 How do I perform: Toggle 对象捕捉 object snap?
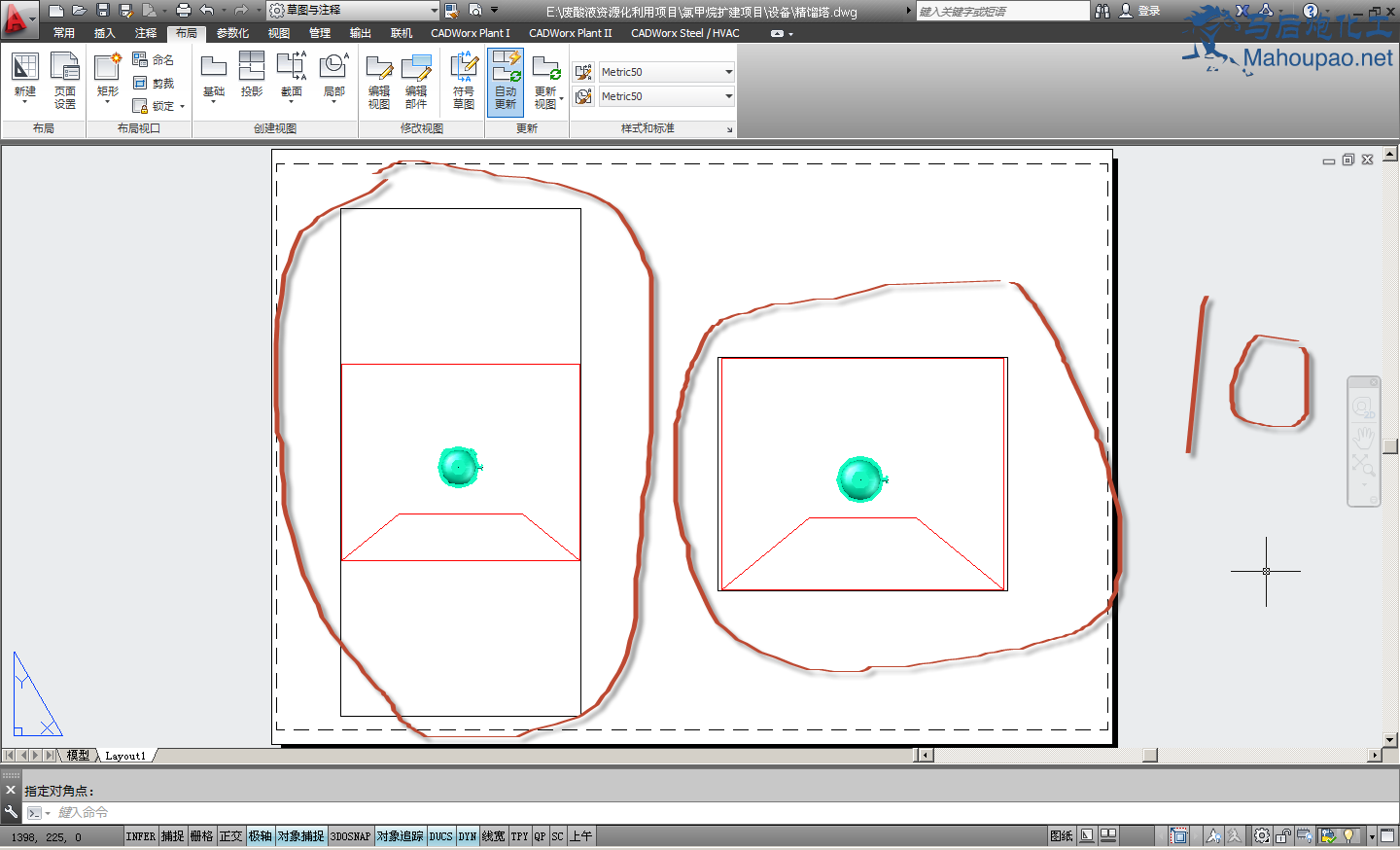point(300,836)
